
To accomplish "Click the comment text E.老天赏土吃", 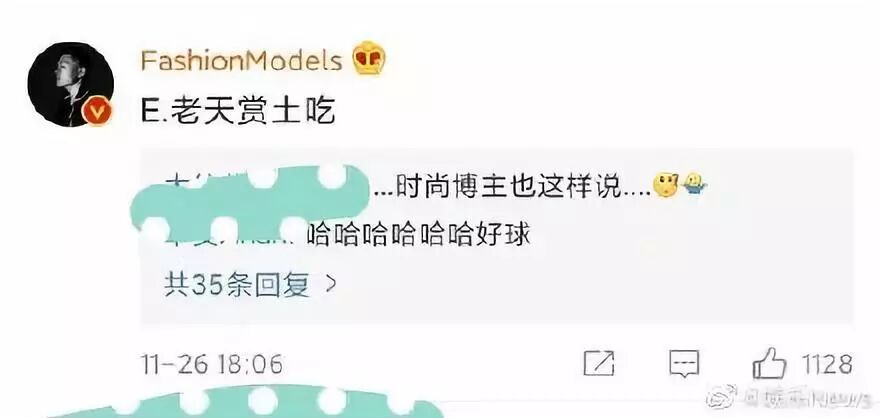I will pyautogui.click(x=238, y=112).
